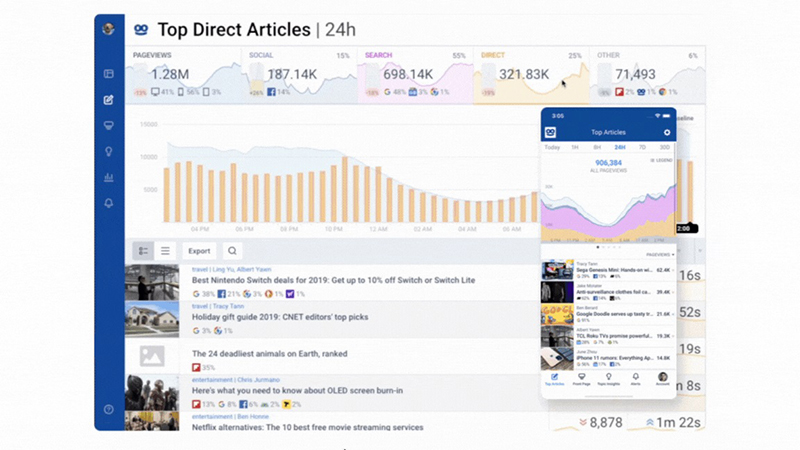The width and height of the screenshot is (800, 450).
Task: Click the bell alerts icon in sidebar
Action: coord(108,203)
